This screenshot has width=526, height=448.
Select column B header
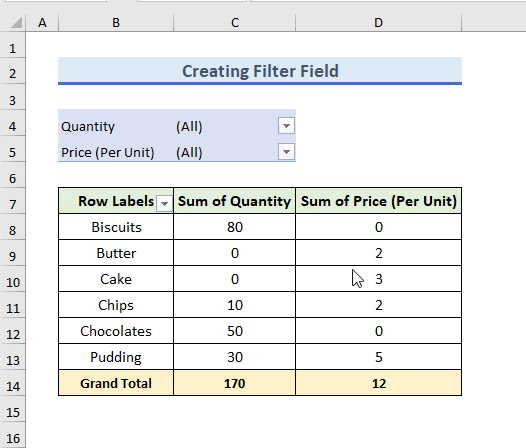[x=116, y=22]
